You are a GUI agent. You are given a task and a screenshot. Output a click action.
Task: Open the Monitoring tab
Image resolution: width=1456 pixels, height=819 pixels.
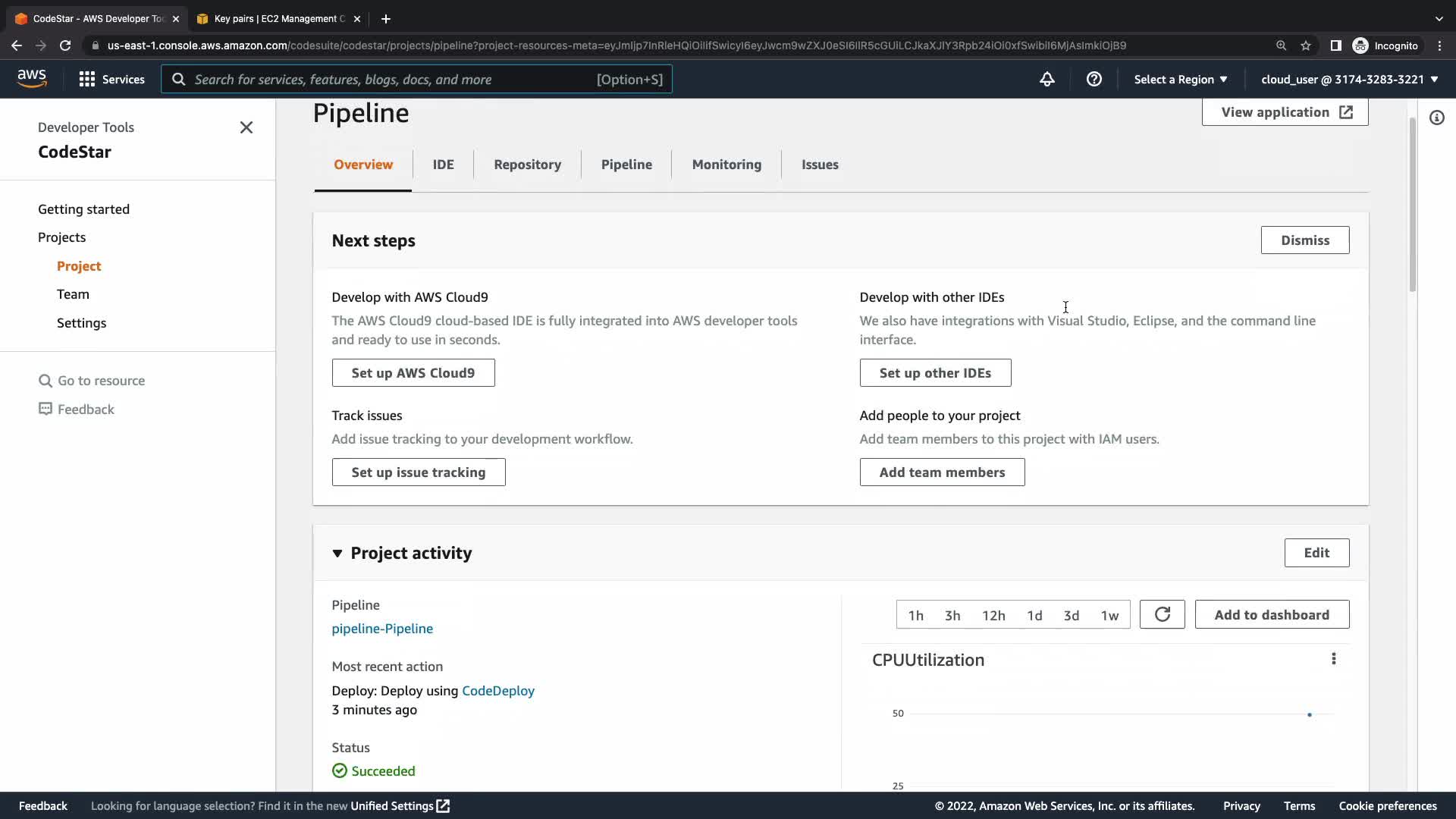click(726, 165)
